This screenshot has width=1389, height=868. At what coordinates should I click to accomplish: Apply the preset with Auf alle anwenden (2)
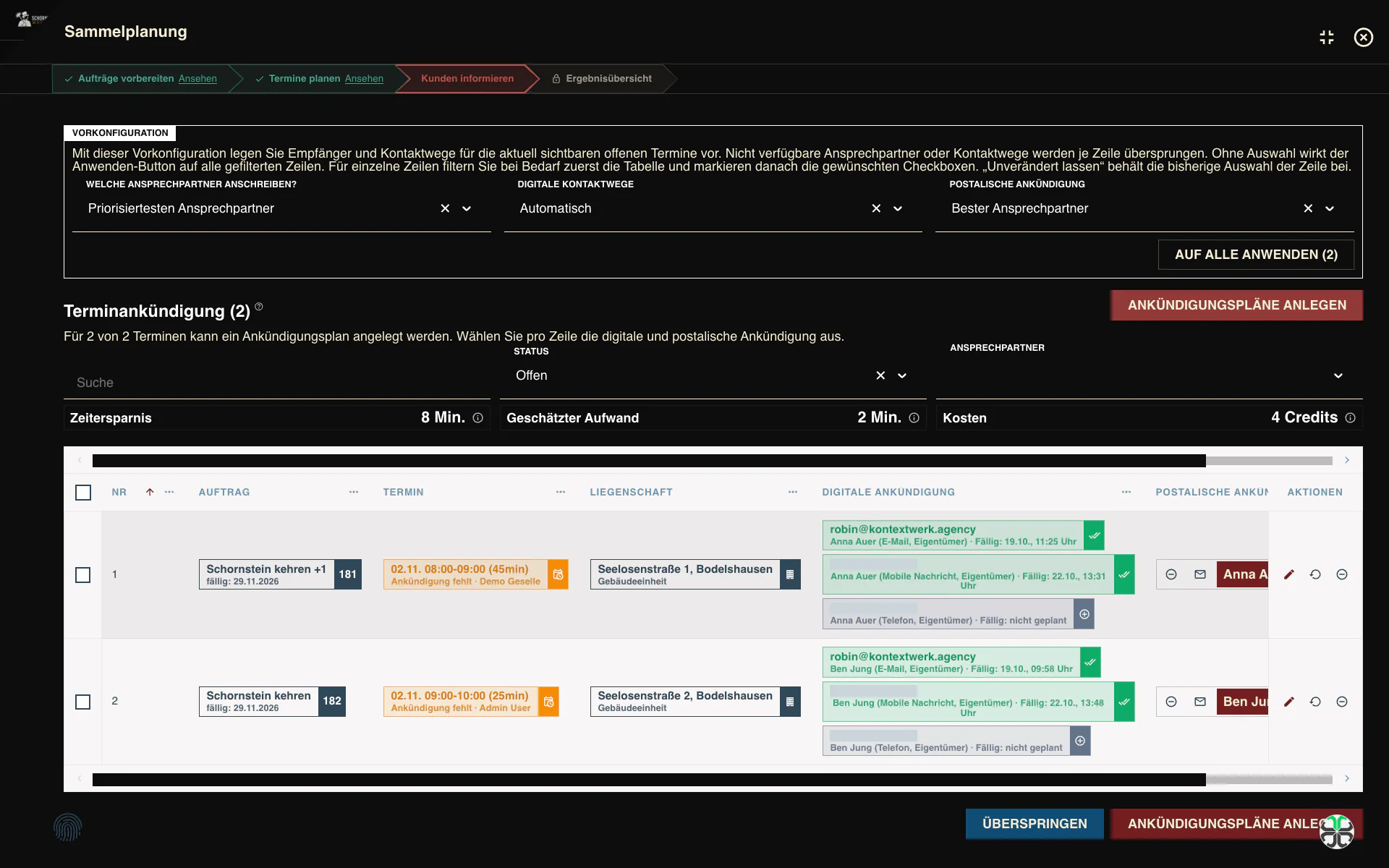coord(1256,255)
